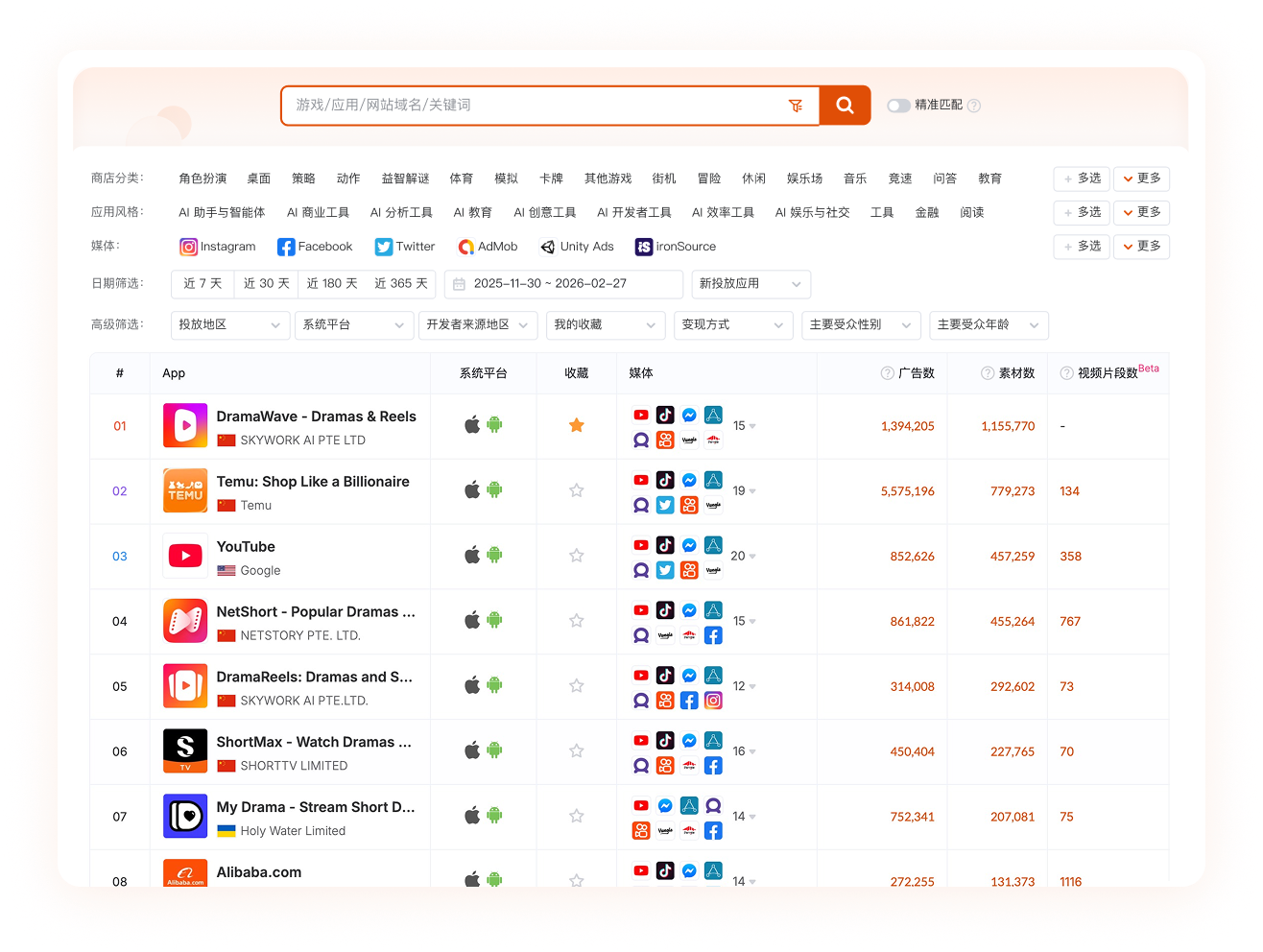Expand 更多 in the 商店分类 row
Screen dimensions: 1263x952
pos(1141,178)
